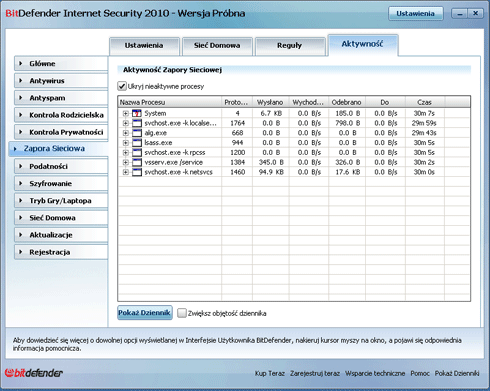Open Główne sidebar section
Image resolution: width=490 pixels, height=391 pixels.
pyautogui.click(x=61, y=63)
